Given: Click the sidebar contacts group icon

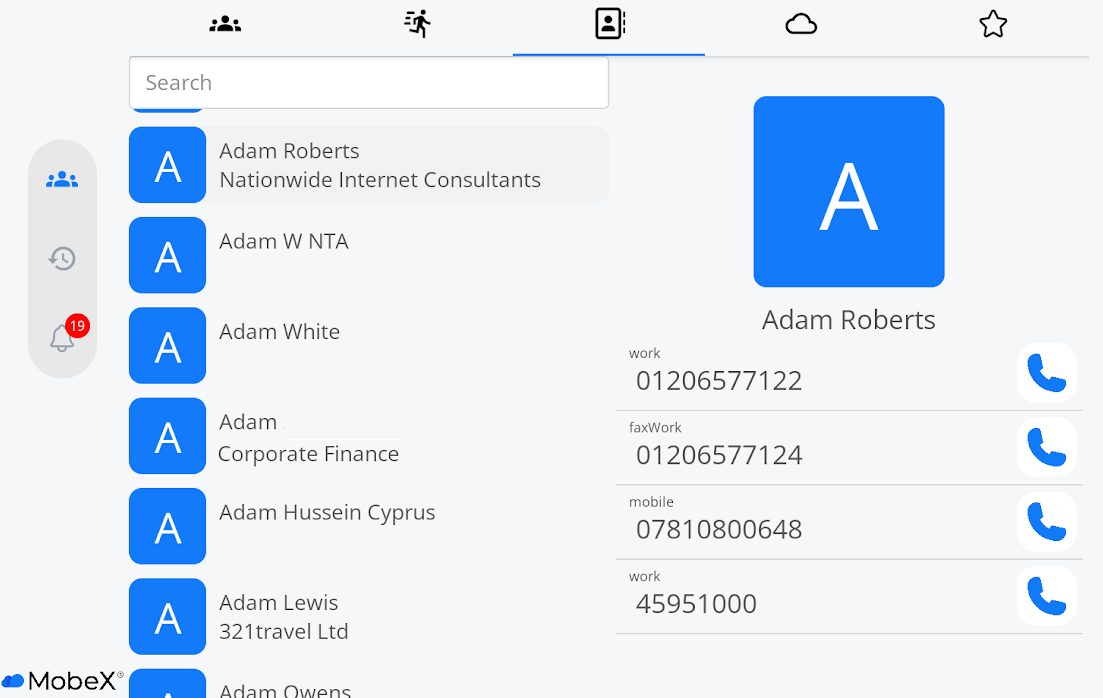Looking at the screenshot, I should tap(62, 180).
